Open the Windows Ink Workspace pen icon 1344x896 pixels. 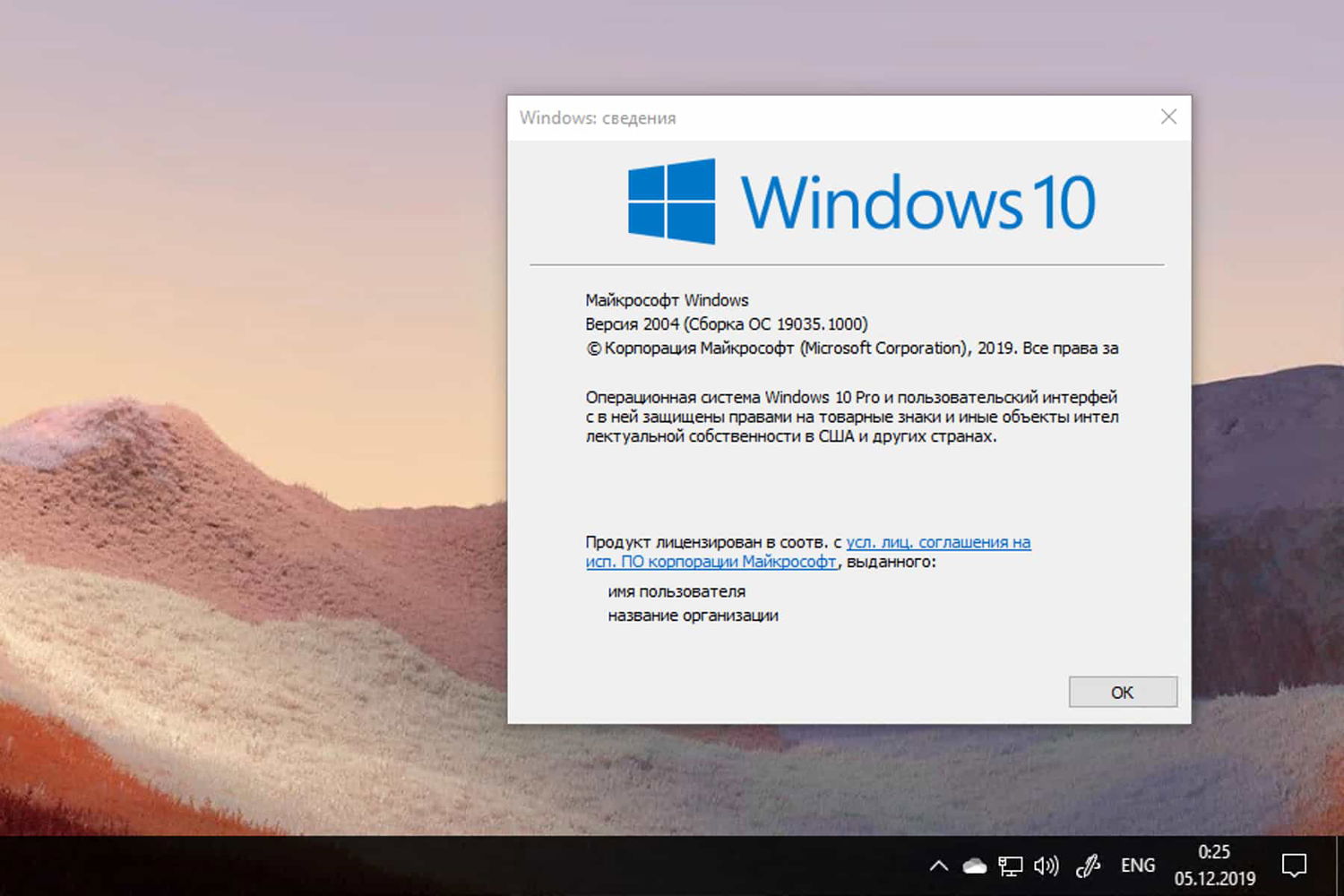(x=1087, y=866)
